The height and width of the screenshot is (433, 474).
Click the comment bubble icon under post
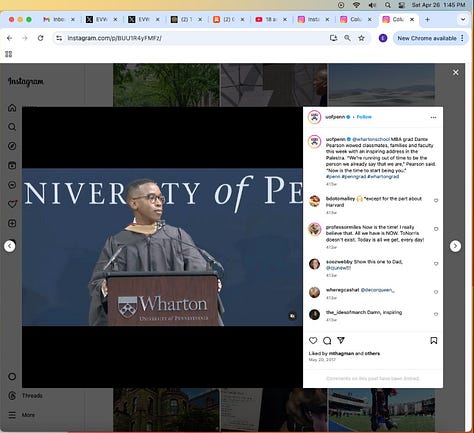click(327, 340)
